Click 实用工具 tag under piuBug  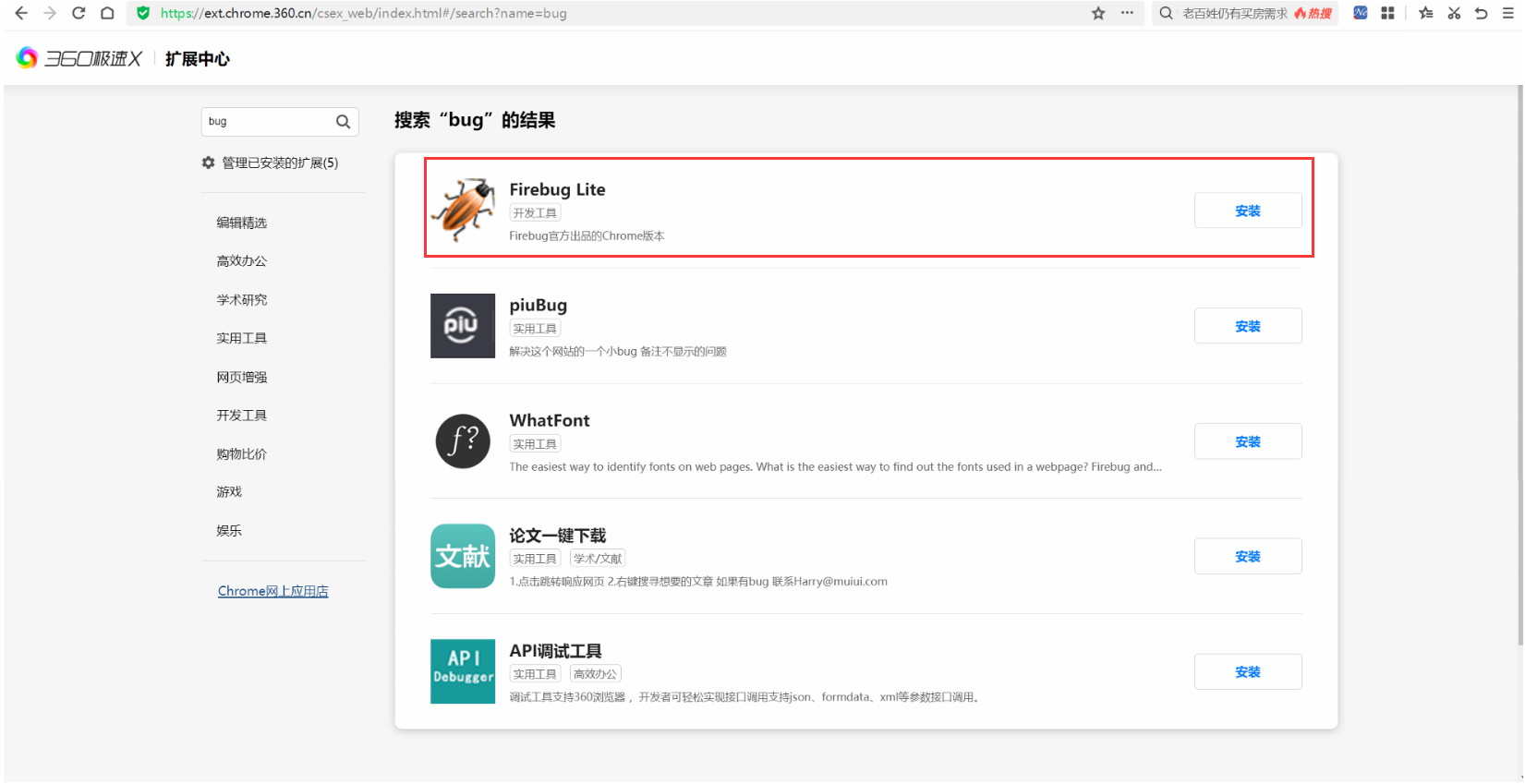pyautogui.click(x=536, y=329)
